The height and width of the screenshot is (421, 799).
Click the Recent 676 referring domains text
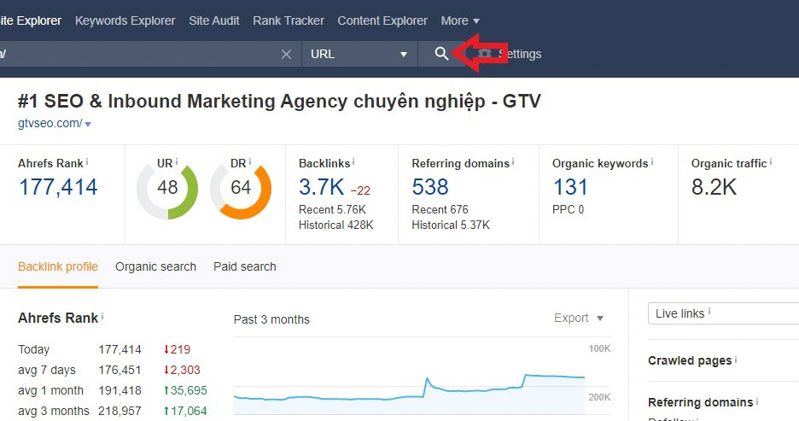click(x=440, y=209)
